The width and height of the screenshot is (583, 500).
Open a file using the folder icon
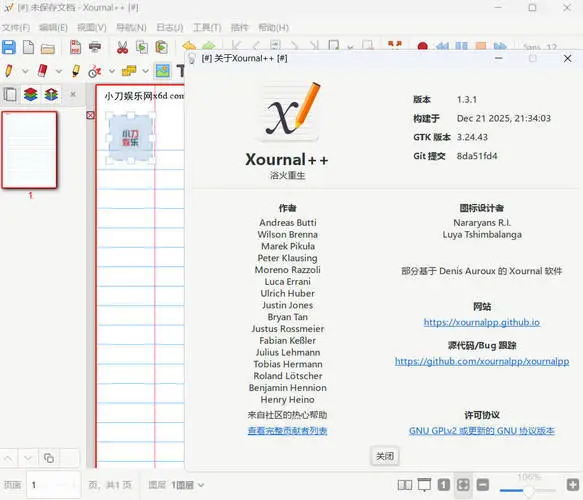click(48, 48)
